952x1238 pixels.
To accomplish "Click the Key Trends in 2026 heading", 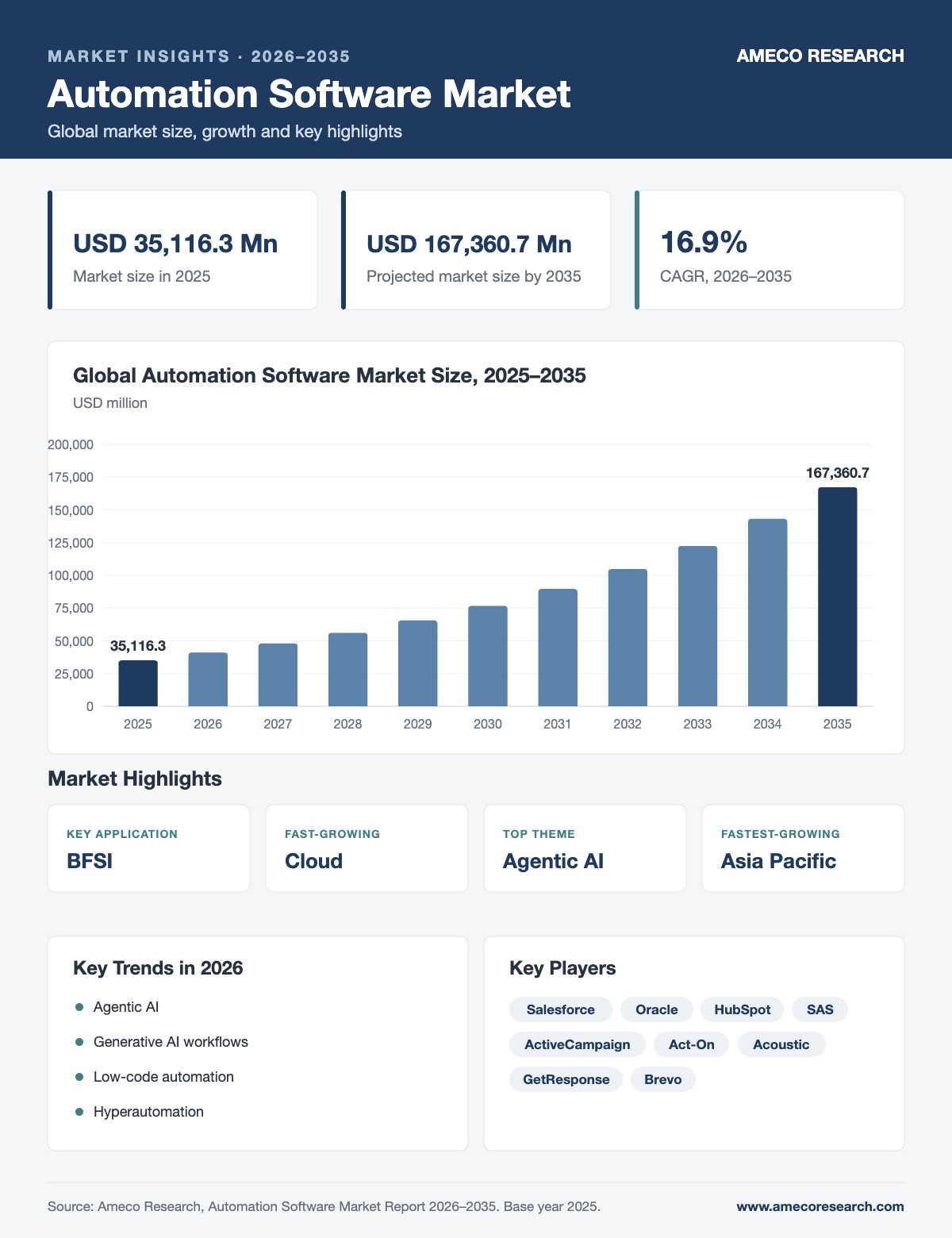I will pyautogui.click(x=158, y=968).
